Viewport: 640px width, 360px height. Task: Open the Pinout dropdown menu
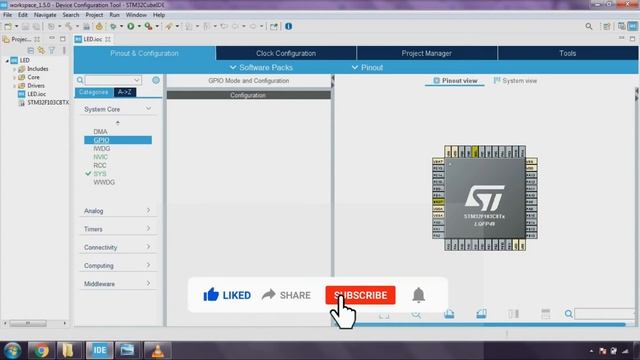[367, 67]
